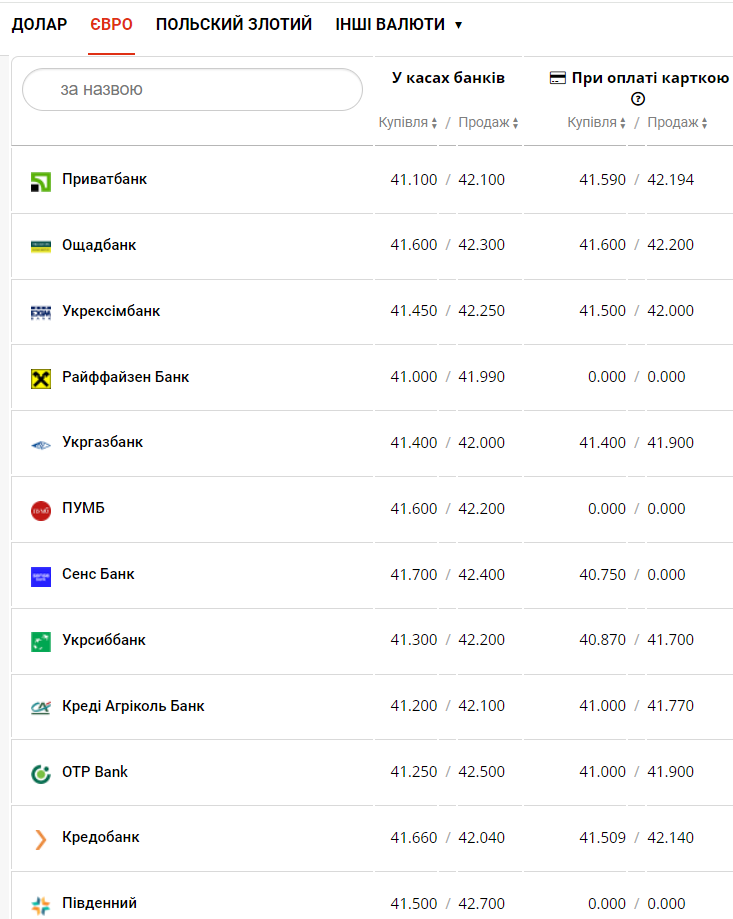Open the OTP Bank link
Image resolution: width=733 pixels, height=919 pixels.
point(95,772)
